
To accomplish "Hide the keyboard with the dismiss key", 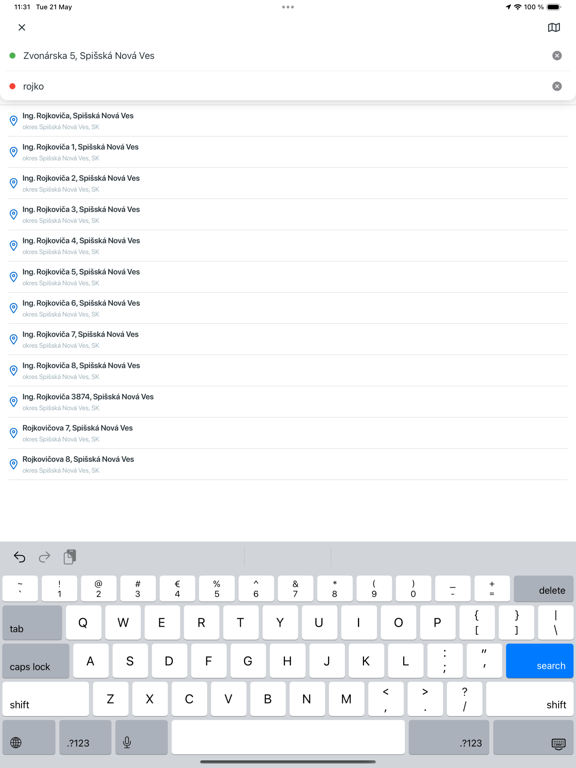I will pos(533,737).
